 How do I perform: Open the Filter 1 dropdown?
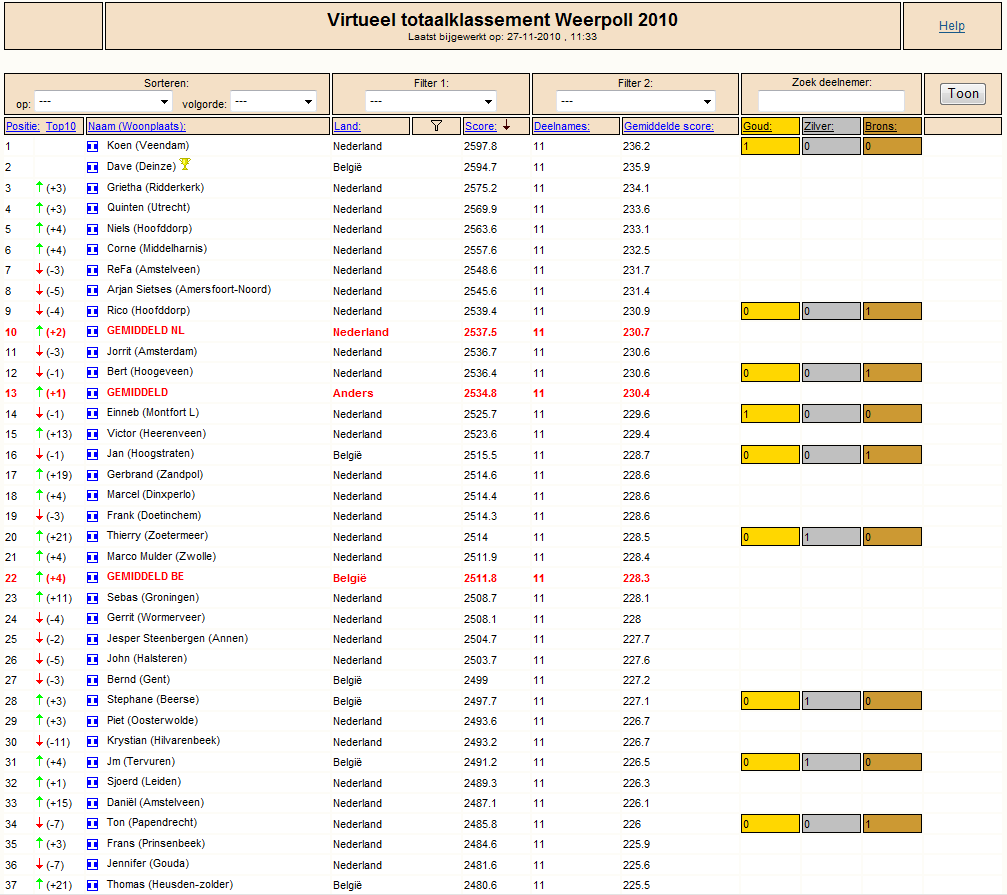pos(430,102)
